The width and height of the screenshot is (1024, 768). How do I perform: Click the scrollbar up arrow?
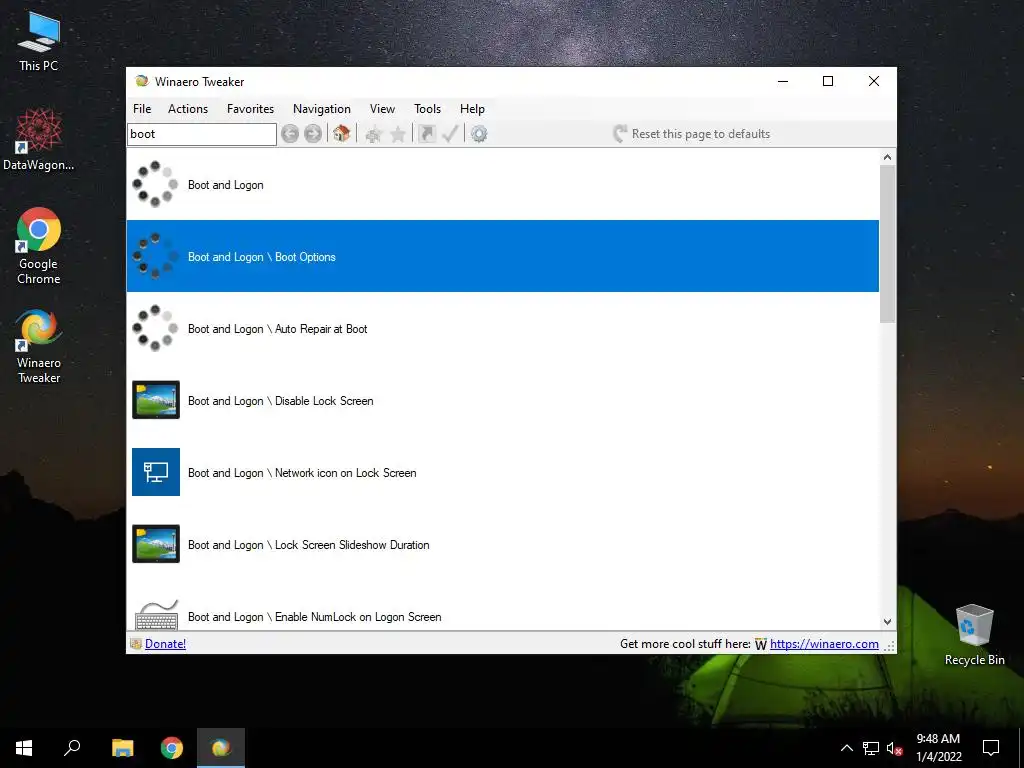pos(887,157)
